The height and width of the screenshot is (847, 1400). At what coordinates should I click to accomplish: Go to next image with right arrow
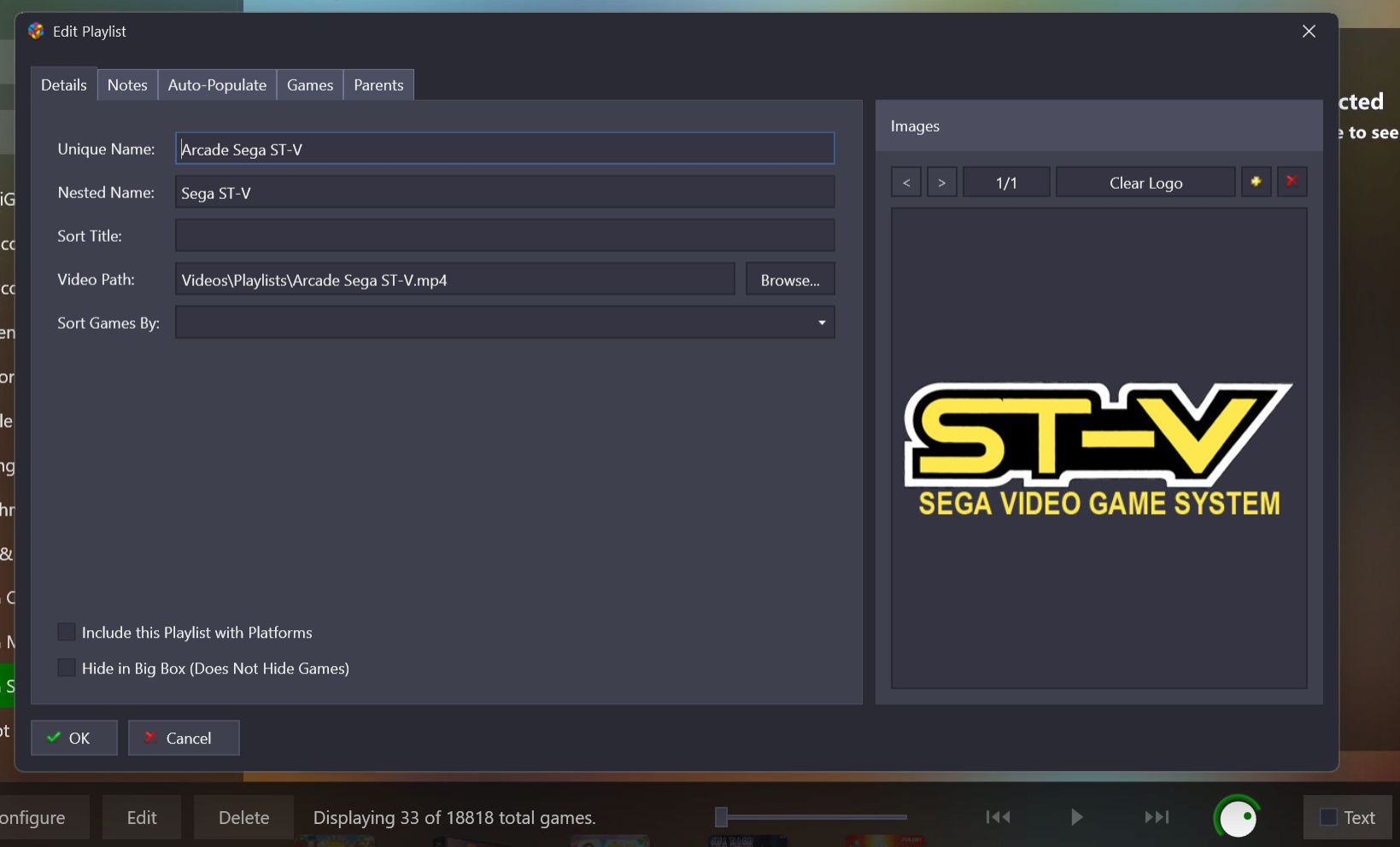coord(942,182)
